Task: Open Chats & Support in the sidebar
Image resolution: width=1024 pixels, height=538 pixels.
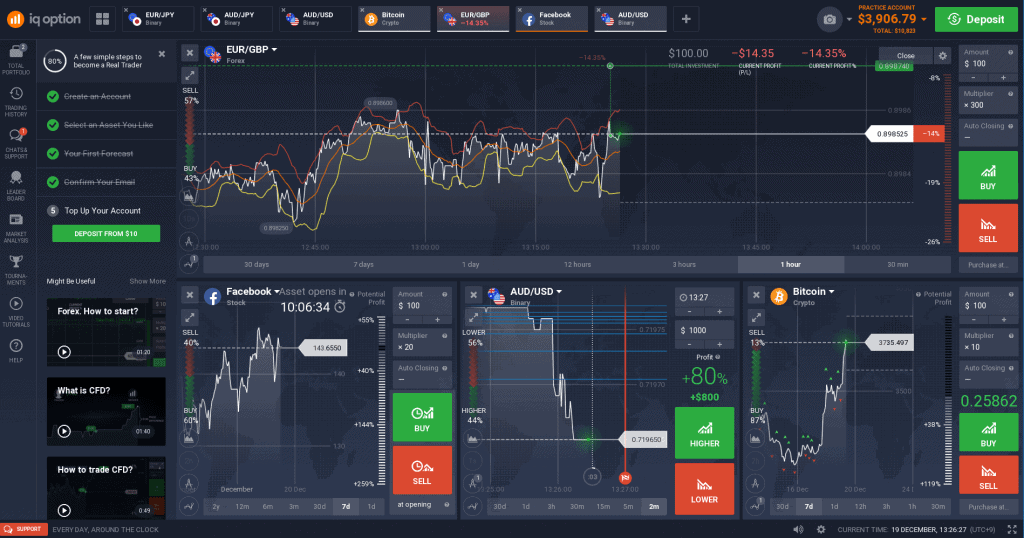Action: tap(16, 144)
